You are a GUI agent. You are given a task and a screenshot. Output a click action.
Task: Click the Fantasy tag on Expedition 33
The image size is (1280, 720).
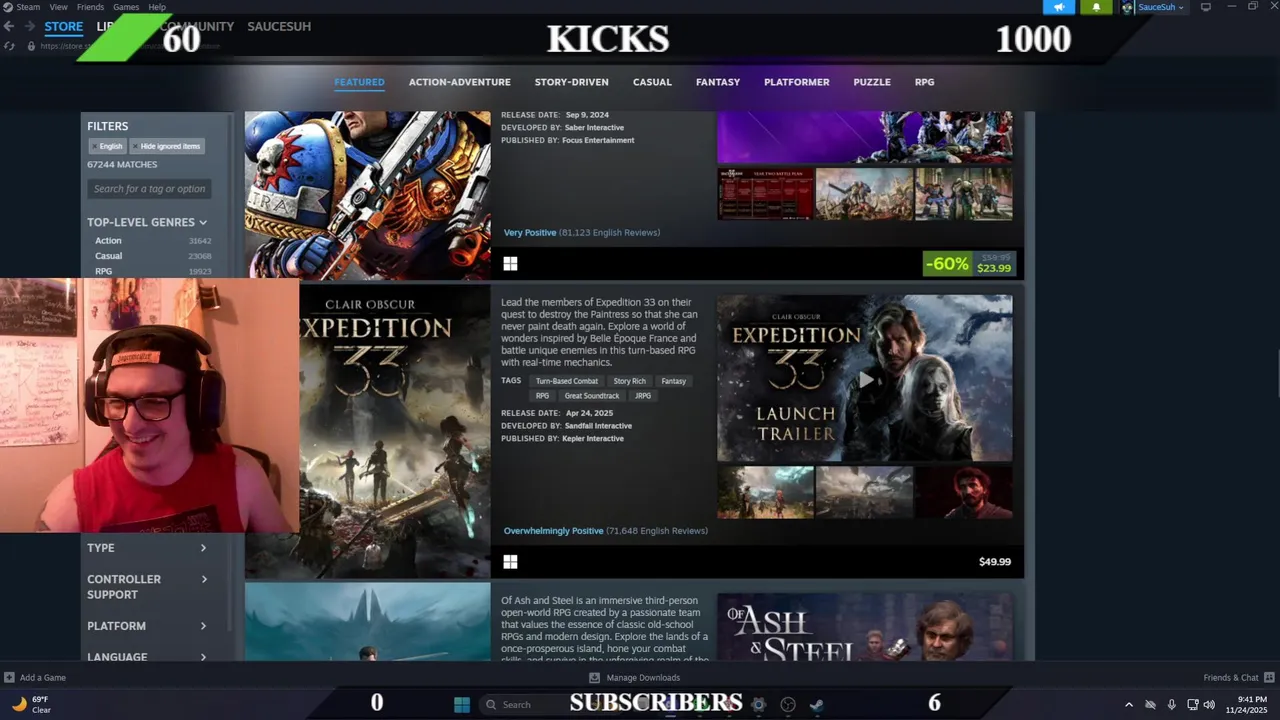click(x=674, y=381)
